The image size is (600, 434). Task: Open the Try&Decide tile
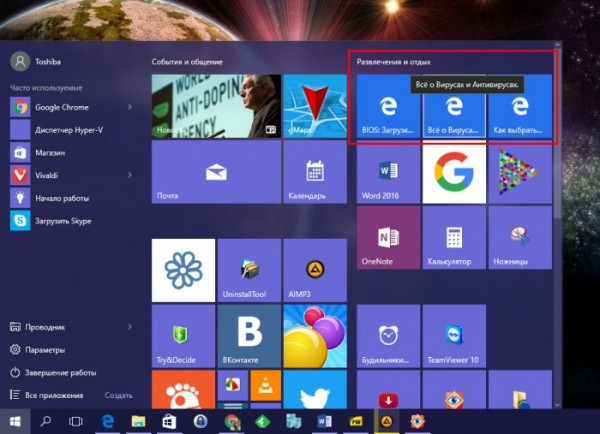(x=183, y=336)
